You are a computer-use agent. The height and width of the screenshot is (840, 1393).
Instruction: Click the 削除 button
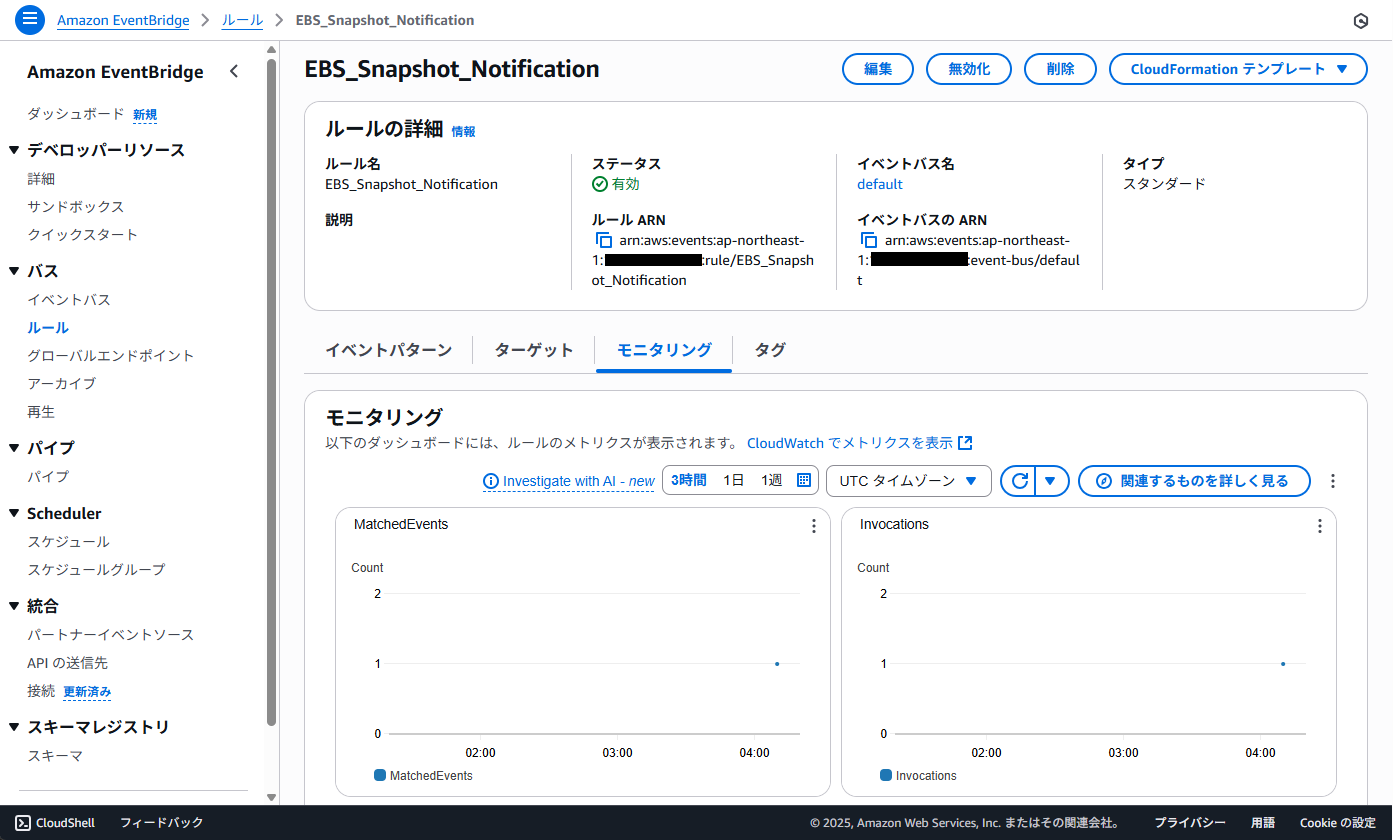pos(1060,69)
